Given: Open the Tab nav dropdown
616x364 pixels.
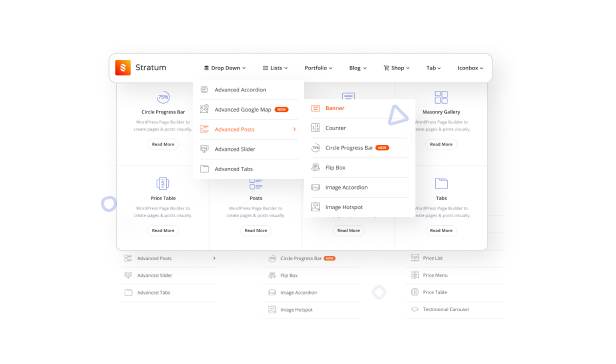Looking at the screenshot, I should [x=433, y=68].
